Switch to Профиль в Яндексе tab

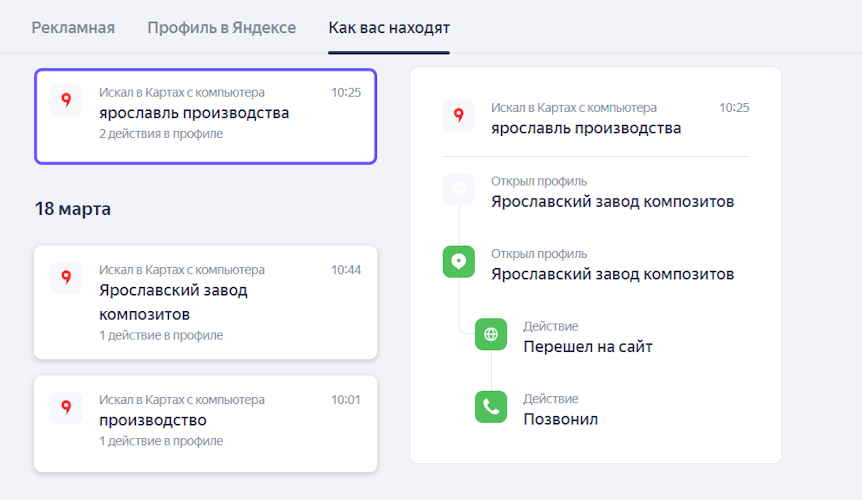pos(221,27)
